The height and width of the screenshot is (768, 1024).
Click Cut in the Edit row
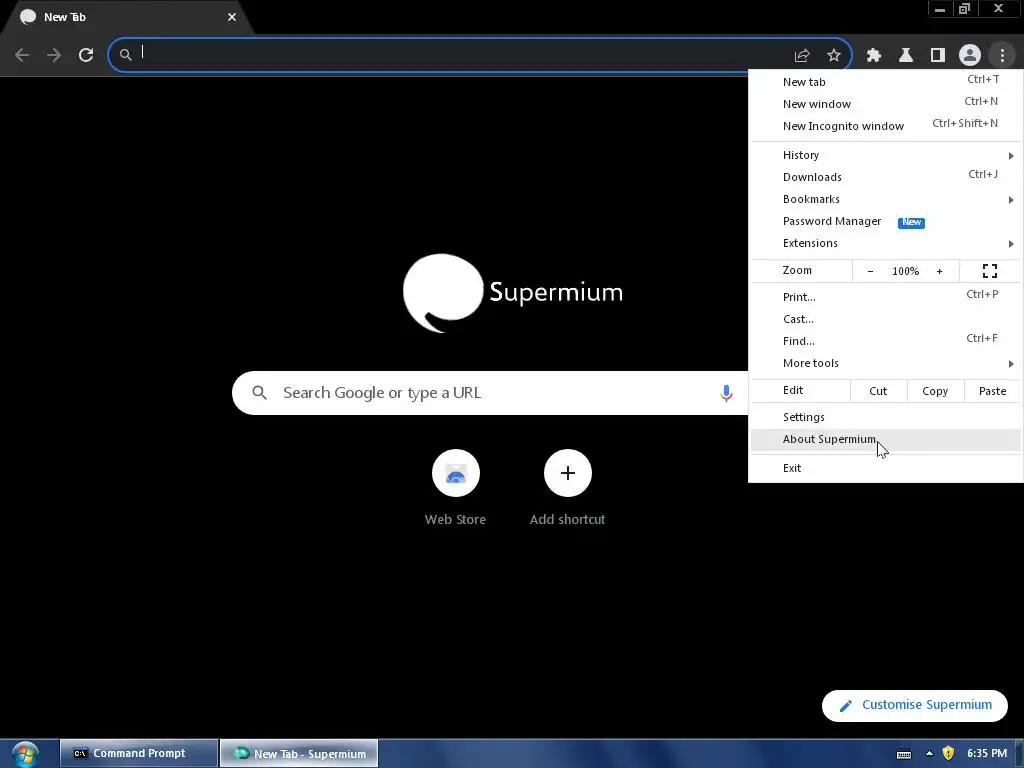click(x=878, y=391)
